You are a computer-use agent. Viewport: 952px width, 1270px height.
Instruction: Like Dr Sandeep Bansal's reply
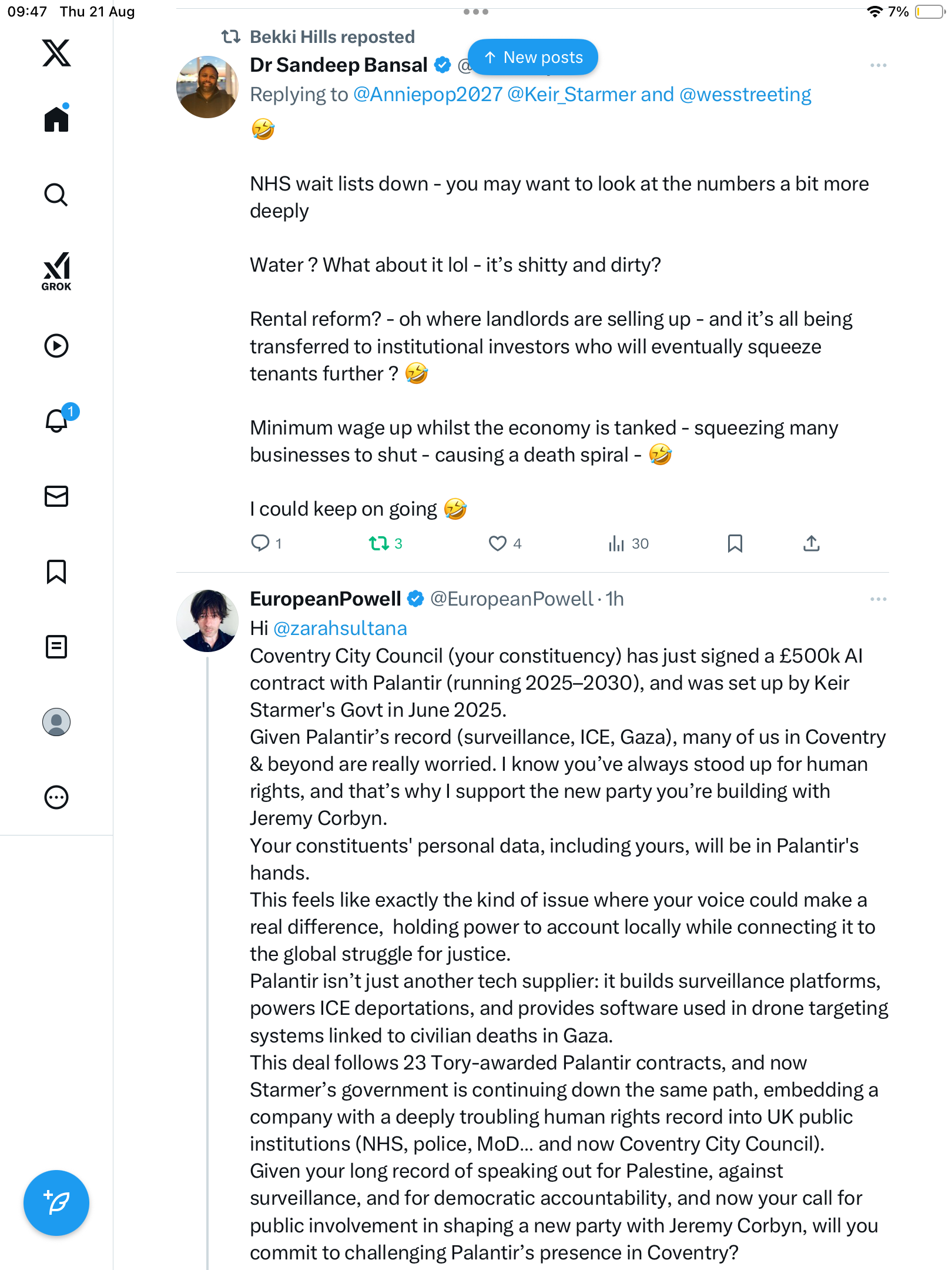(498, 543)
